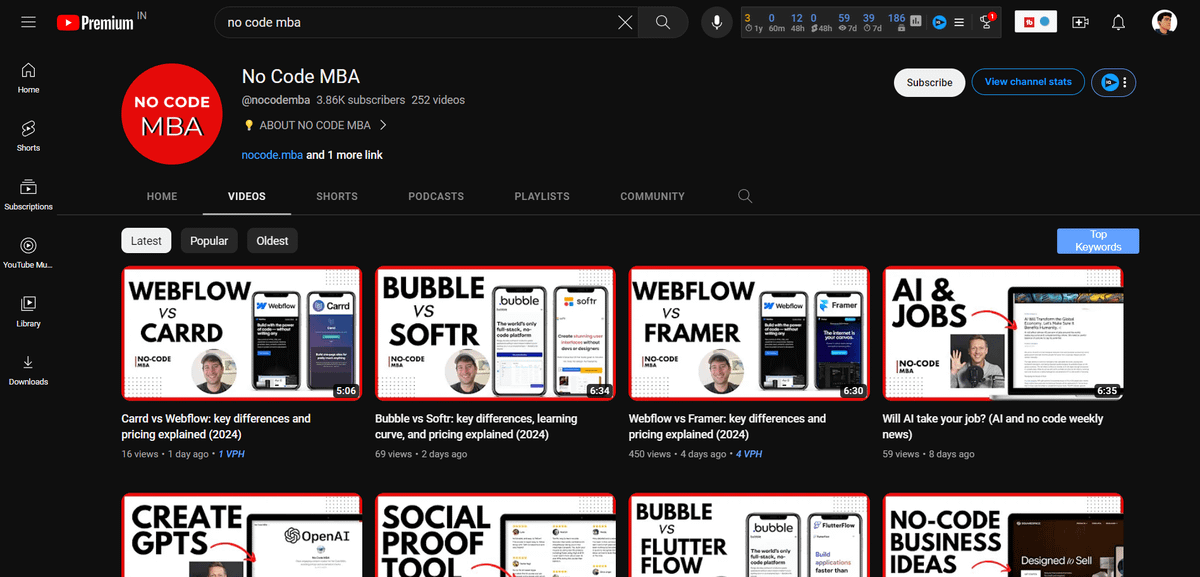The height and width of the screenshot is (577, 1200).
Task: Click '4 VPH' under Webflow vs Framer
Action: pyautogui.click(x=749, y=454)
